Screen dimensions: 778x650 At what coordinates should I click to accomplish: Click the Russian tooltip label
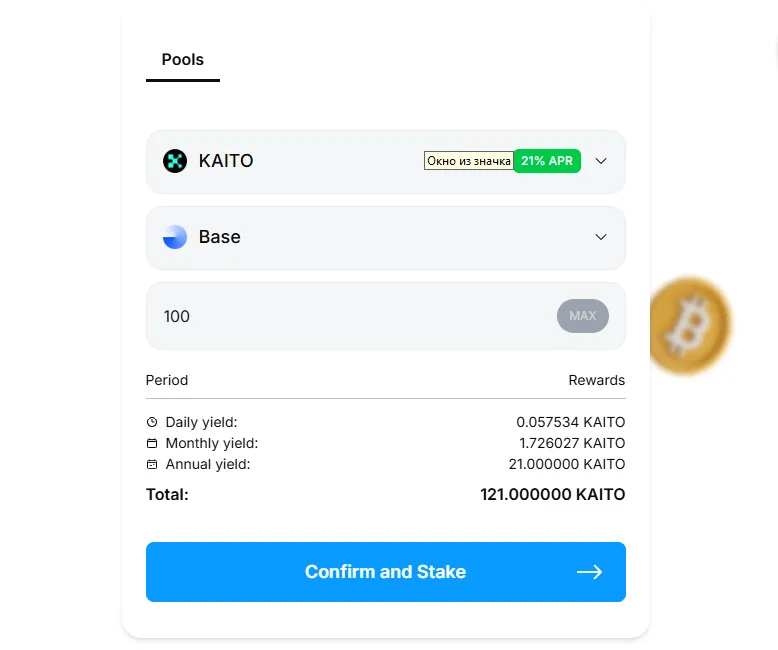coord(468,161)
